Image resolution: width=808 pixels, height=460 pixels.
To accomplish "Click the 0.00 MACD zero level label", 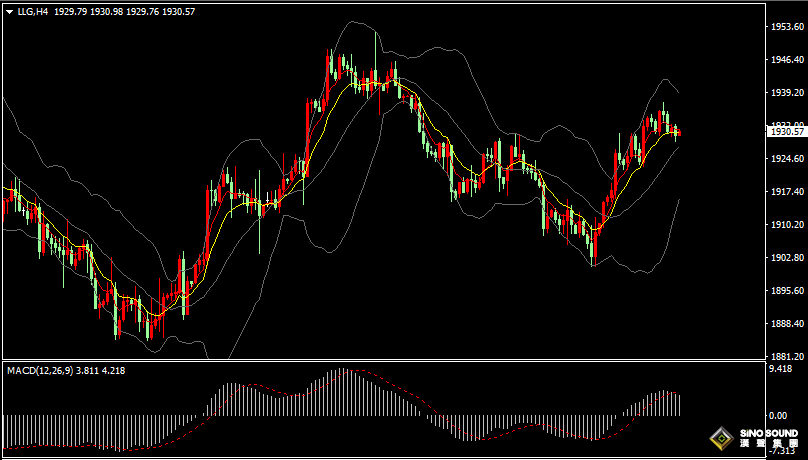I will [777, 415].
